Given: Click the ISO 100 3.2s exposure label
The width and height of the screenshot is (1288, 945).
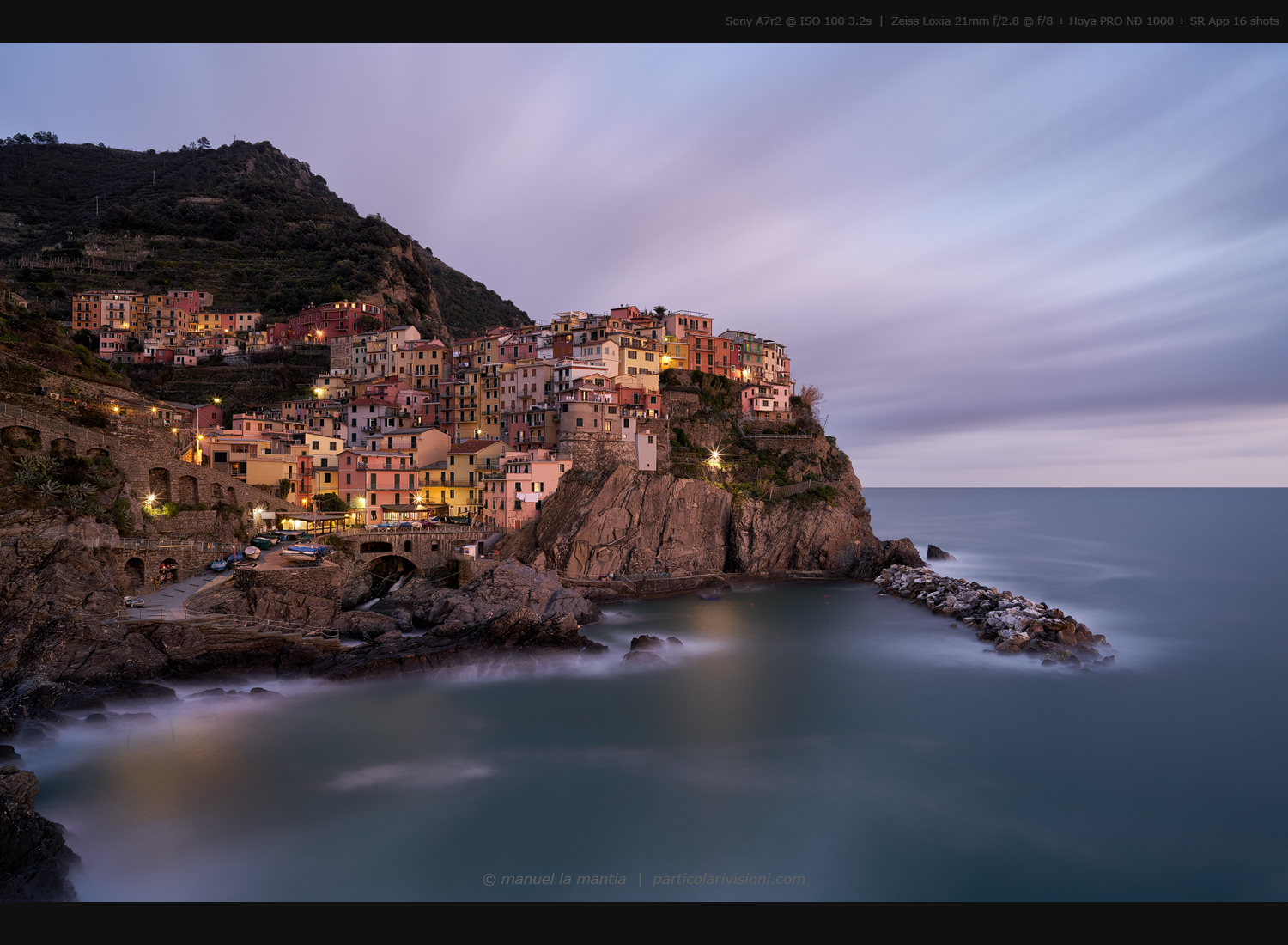Looking at the screenshot, I should (837, 21).
